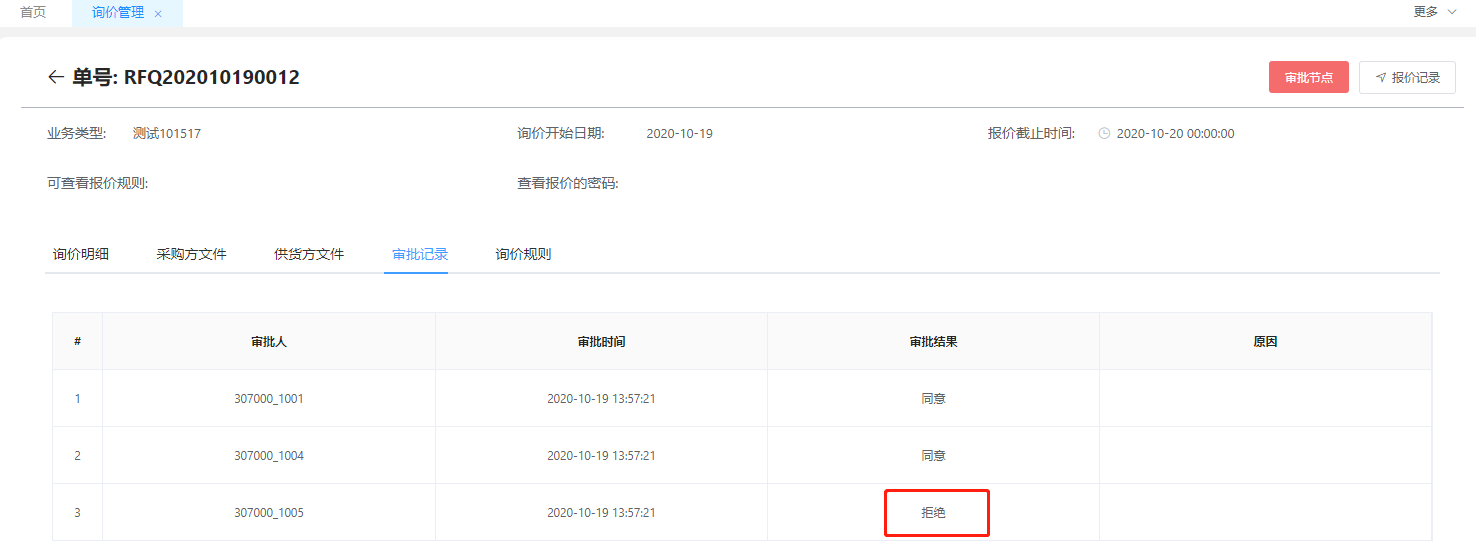
Task: Click the approval time for 307000_1001
Action: click(601, 398)
